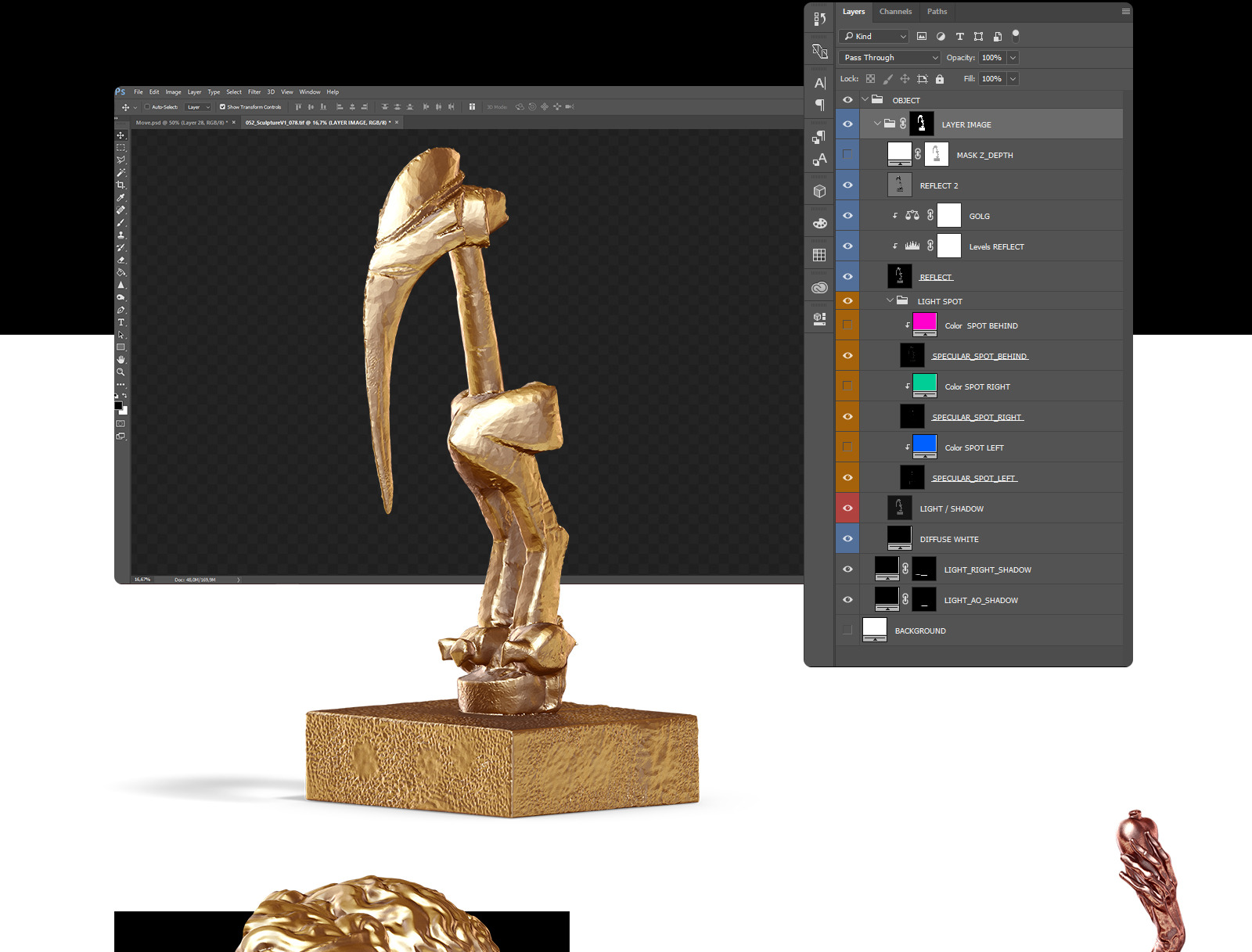Collapse the LIGHT SPOT group
The width and height of the screenshot is (1252, 952).
(x=890, y=301)
